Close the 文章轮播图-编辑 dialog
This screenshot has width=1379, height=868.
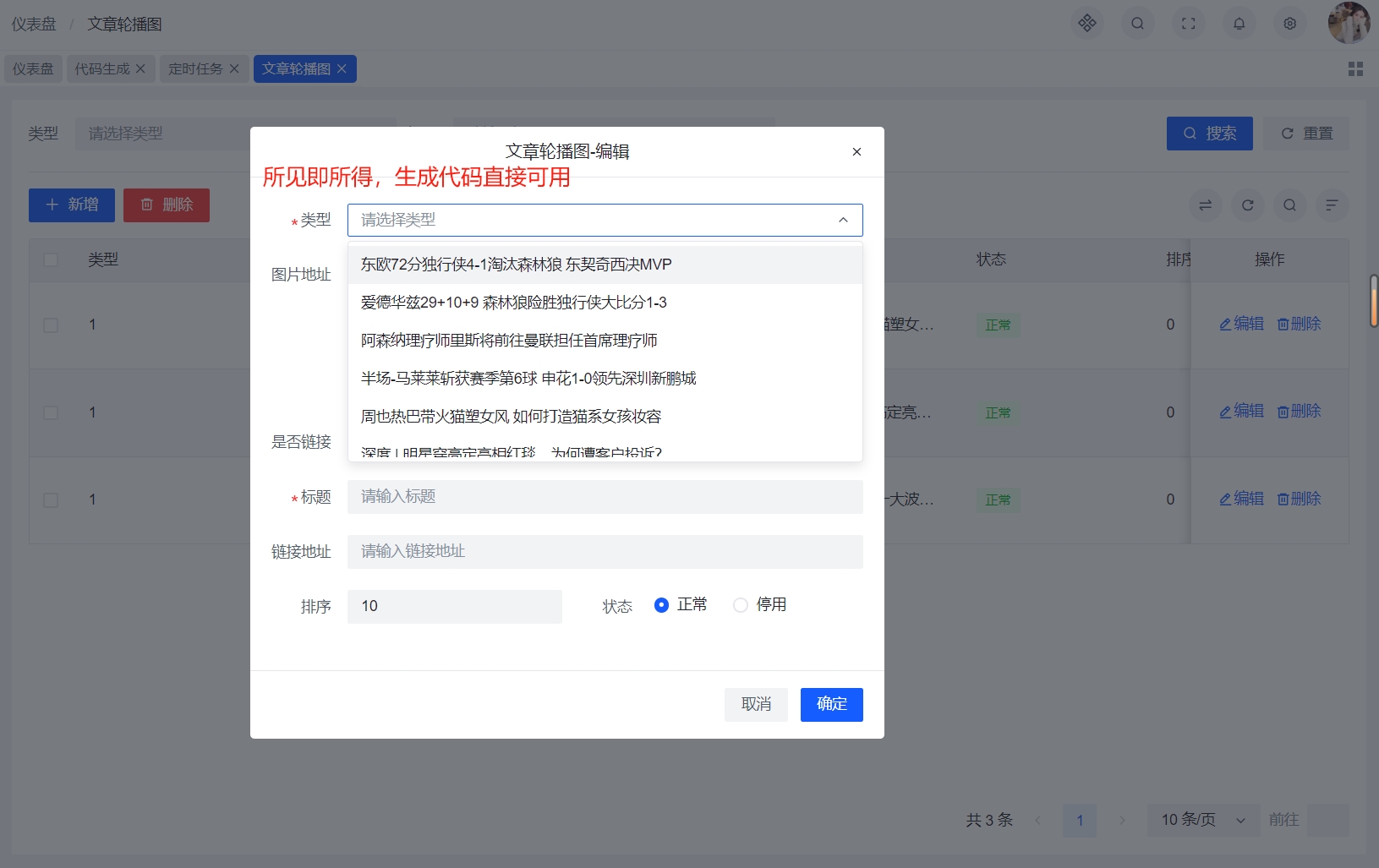(x=856, y=152)
